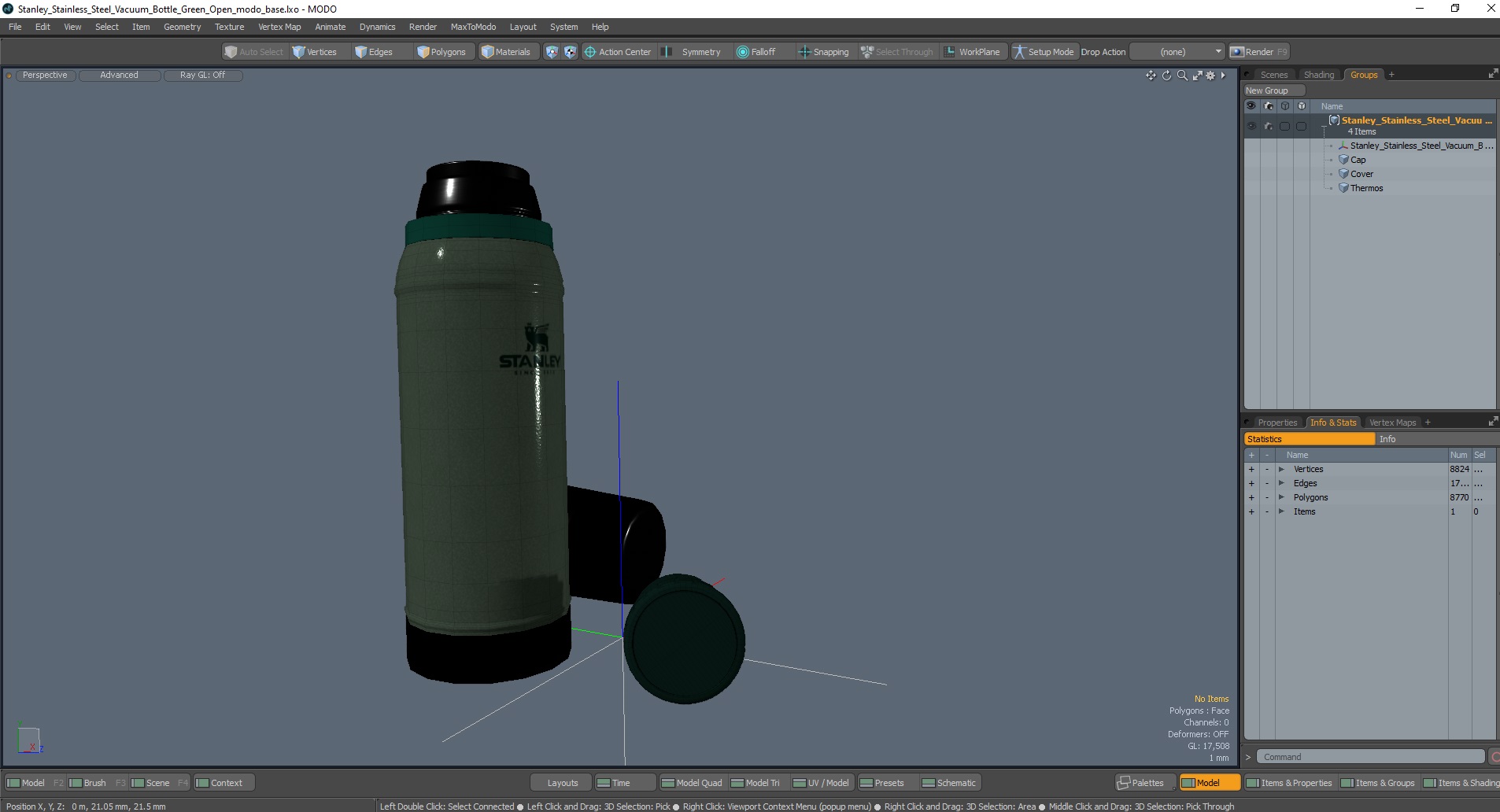Viewport: 1500px width, 812px height.
Task: Select Vertices selection mode
Action: point(315,52)
